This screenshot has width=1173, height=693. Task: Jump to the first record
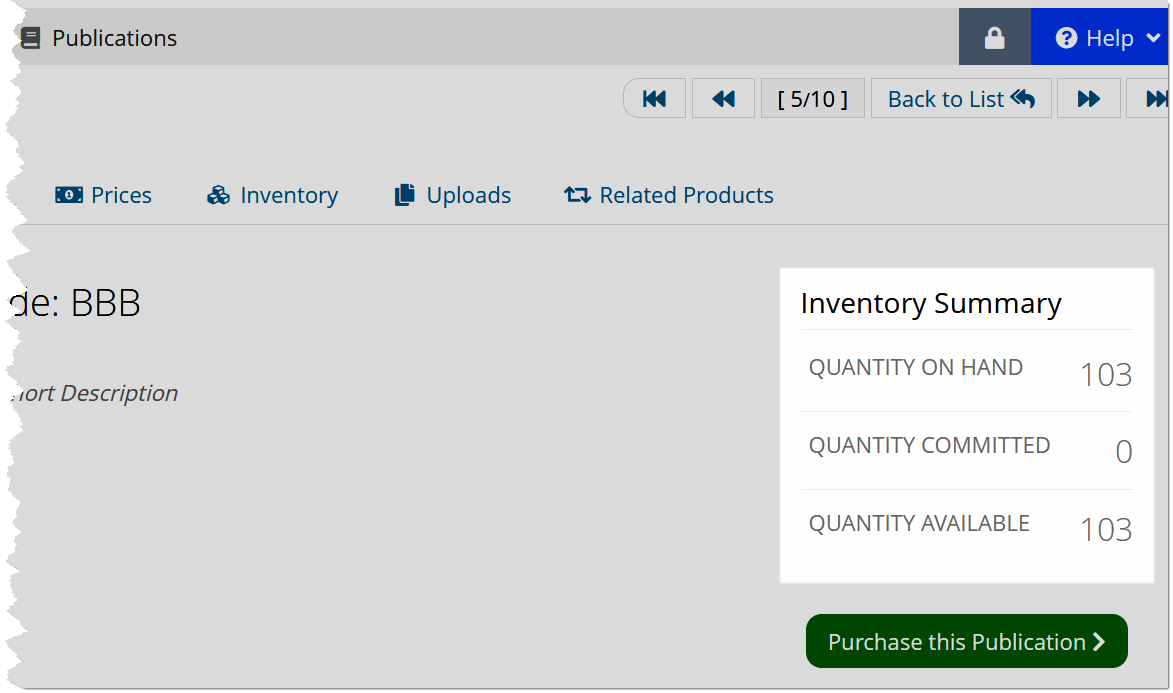(655, 99)
